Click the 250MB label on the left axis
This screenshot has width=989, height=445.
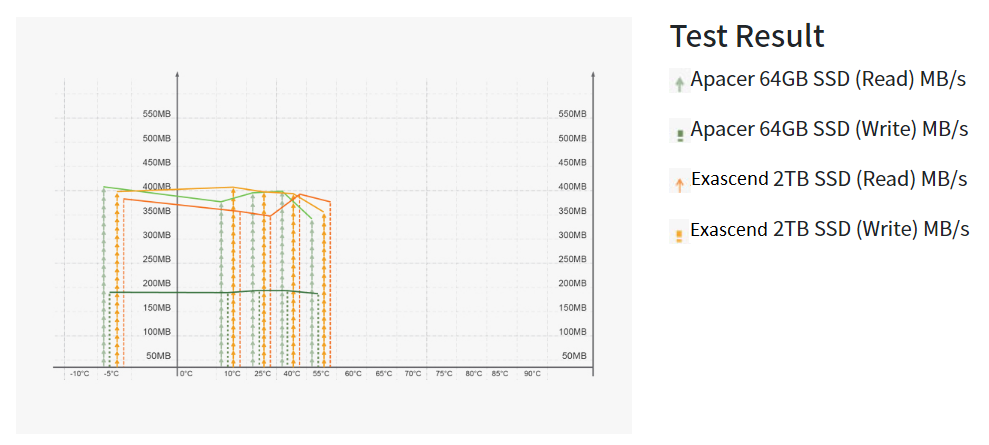(156, 259)
